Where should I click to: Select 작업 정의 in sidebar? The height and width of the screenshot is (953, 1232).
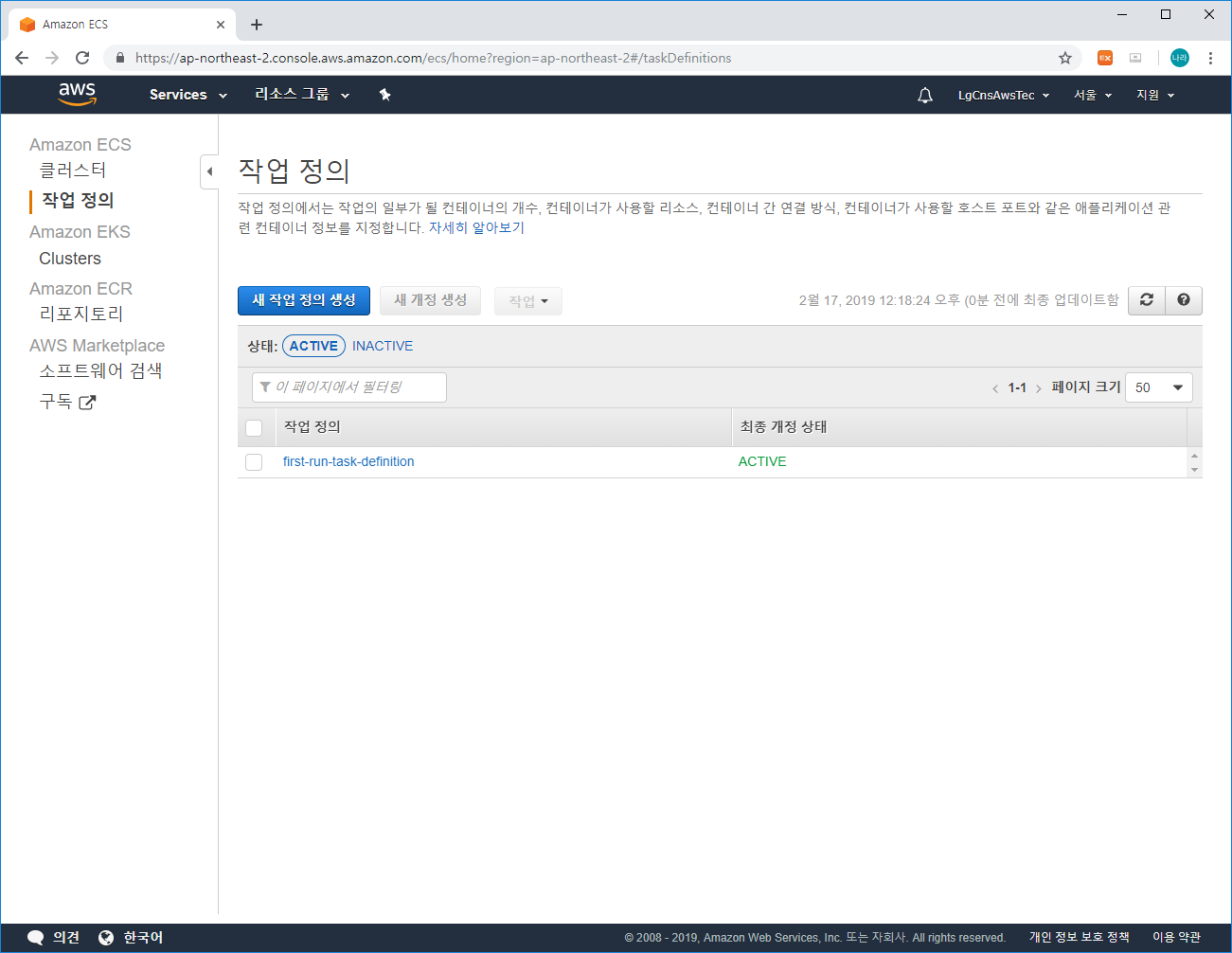(x=78, y=201)
